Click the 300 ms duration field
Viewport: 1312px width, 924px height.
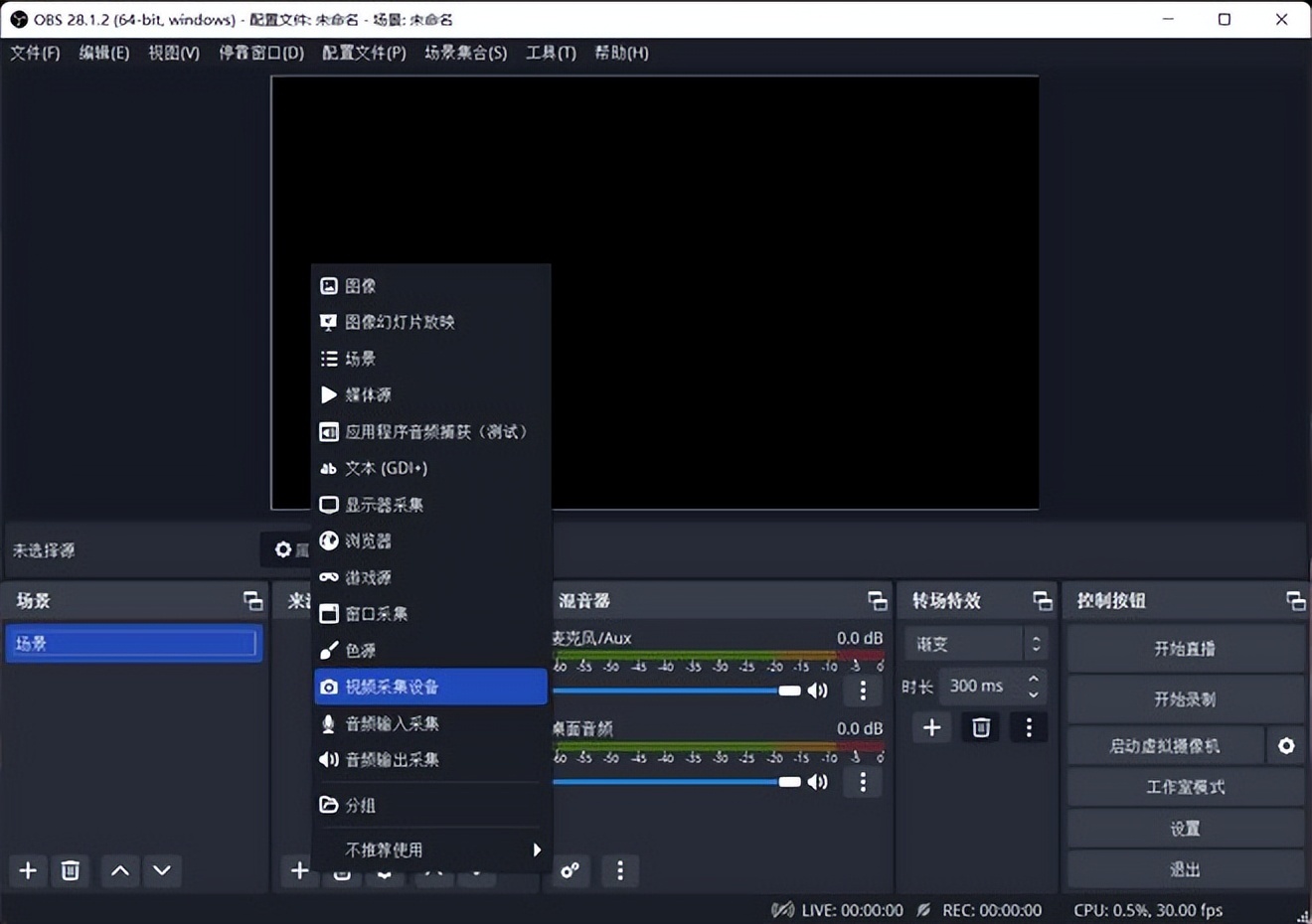tap(981, 686)
